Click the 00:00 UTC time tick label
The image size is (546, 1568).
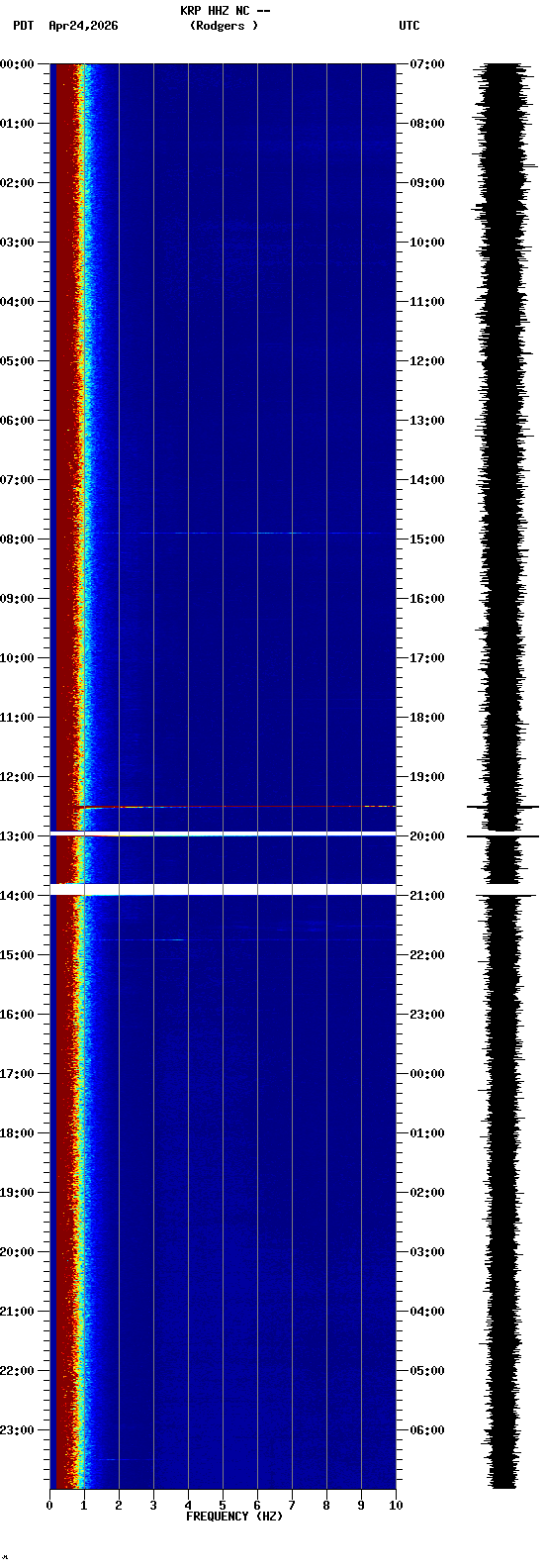click(x=427, y=1074)
